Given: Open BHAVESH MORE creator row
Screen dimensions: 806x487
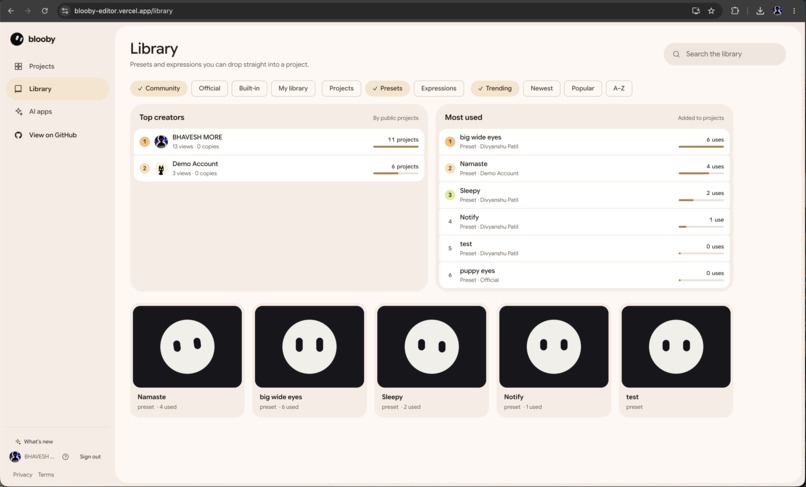Looking at the screenshot, I should click(279, 141).
